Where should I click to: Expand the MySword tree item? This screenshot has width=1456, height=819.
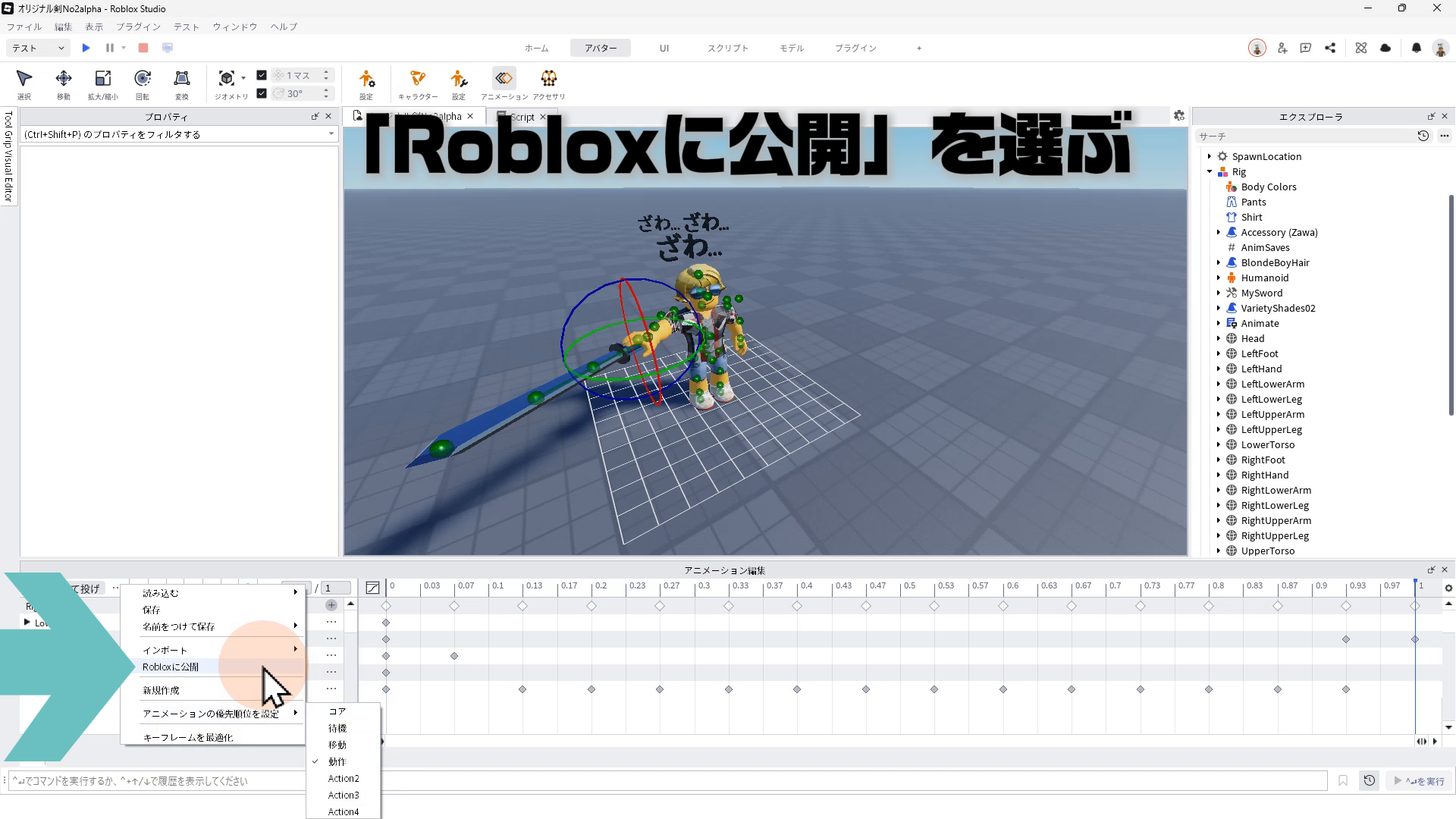coord(1219,293)
